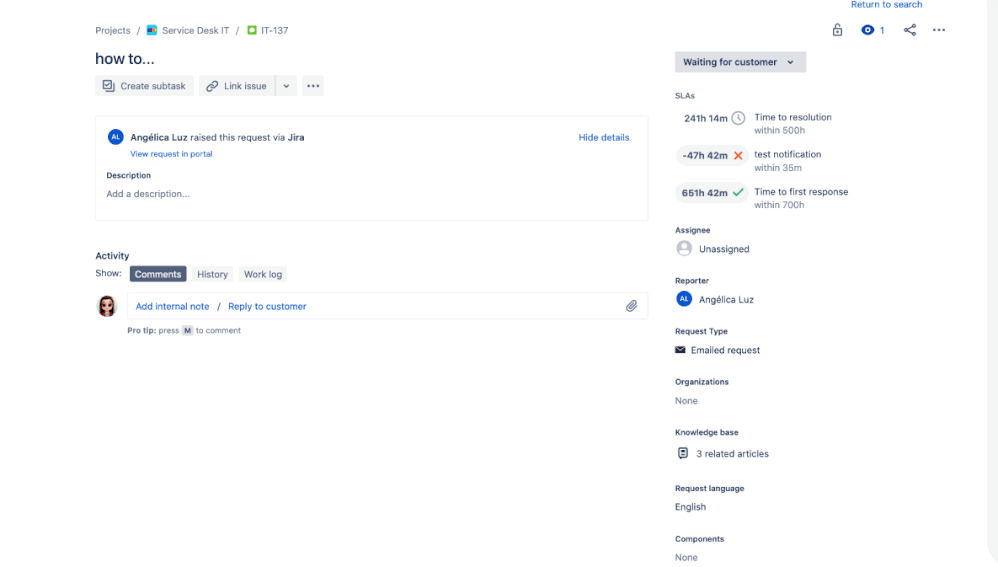The width and height of the screenshot is (998, 567).
Task: Switch to the Comments tab
Action: click(158, 274)
